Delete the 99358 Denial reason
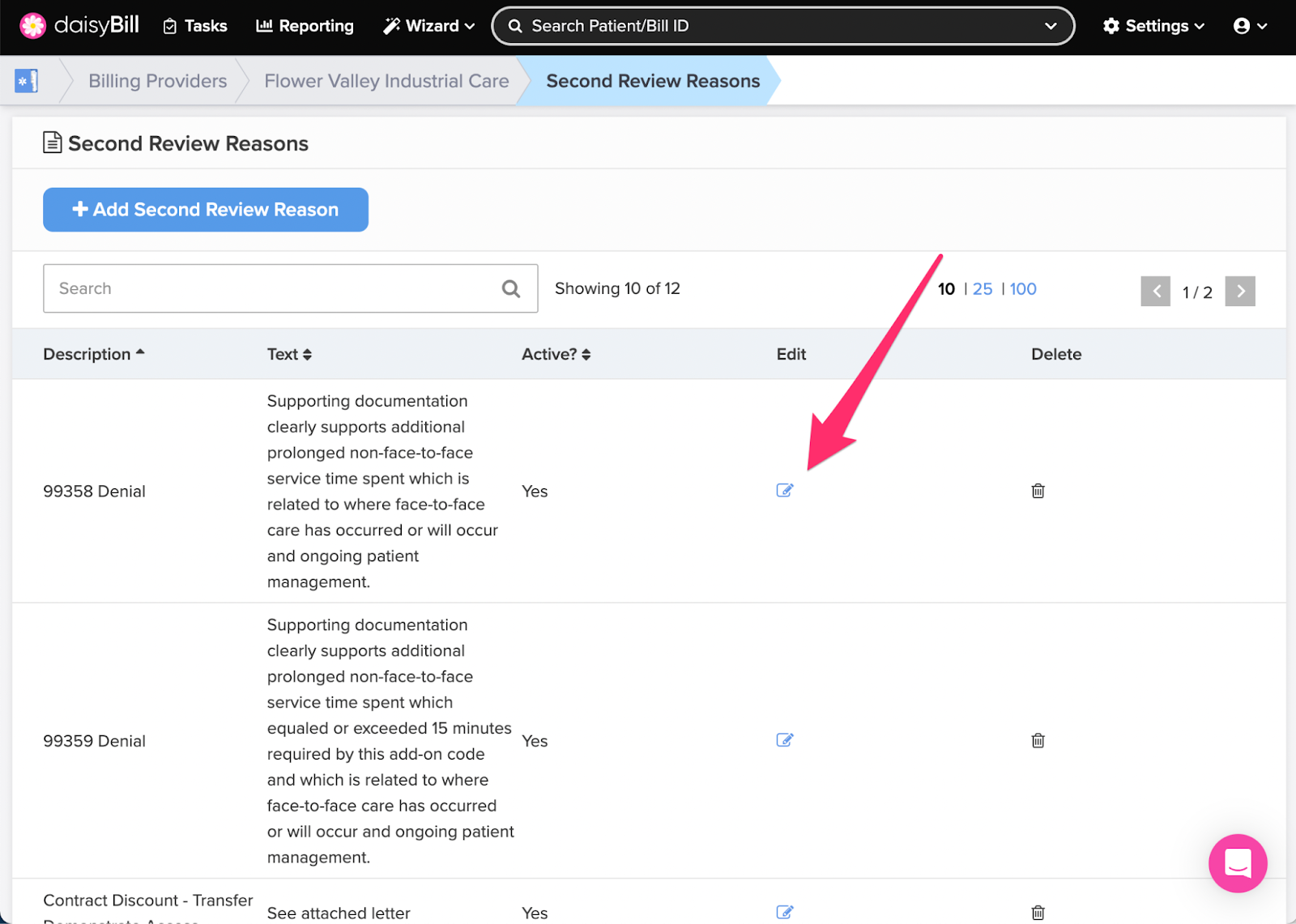 tap(1038, 491)
